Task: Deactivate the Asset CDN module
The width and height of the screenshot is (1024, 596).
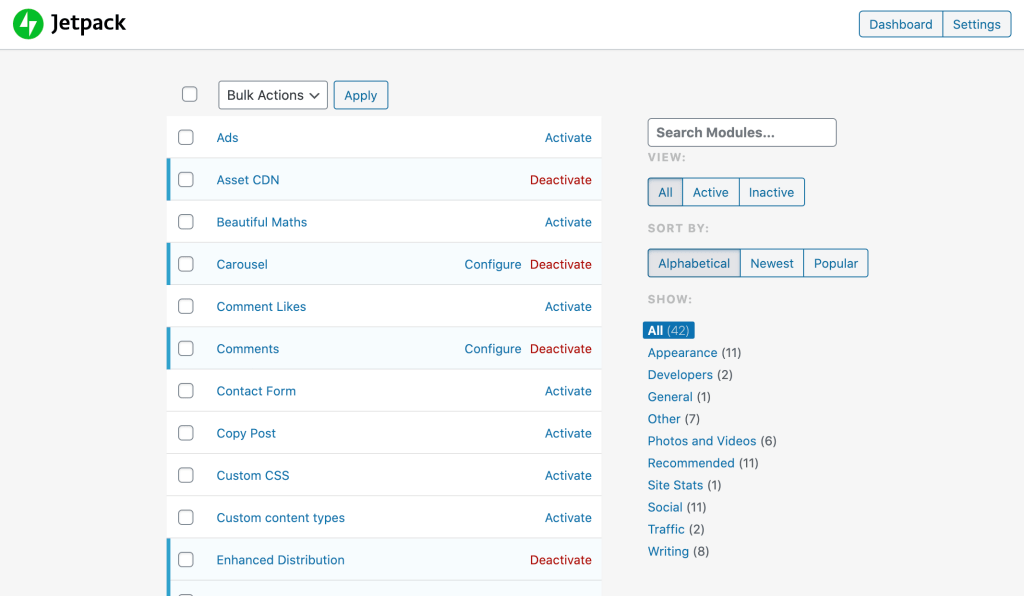Action: [560, 180]
